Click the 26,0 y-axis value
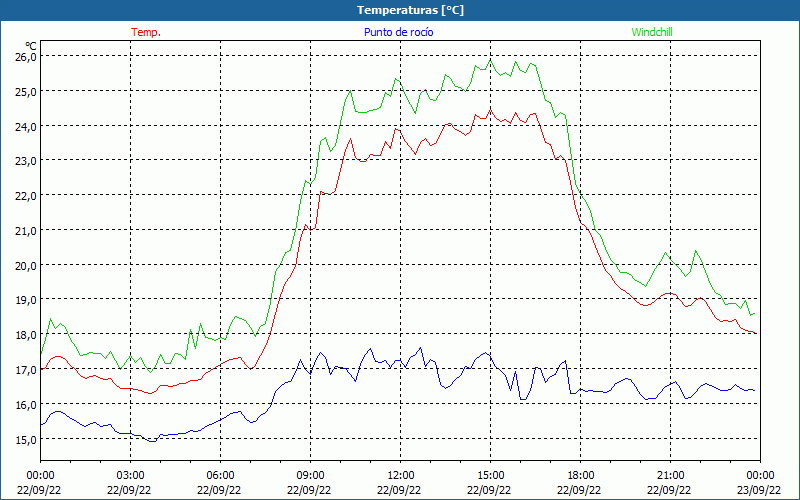 26,56
